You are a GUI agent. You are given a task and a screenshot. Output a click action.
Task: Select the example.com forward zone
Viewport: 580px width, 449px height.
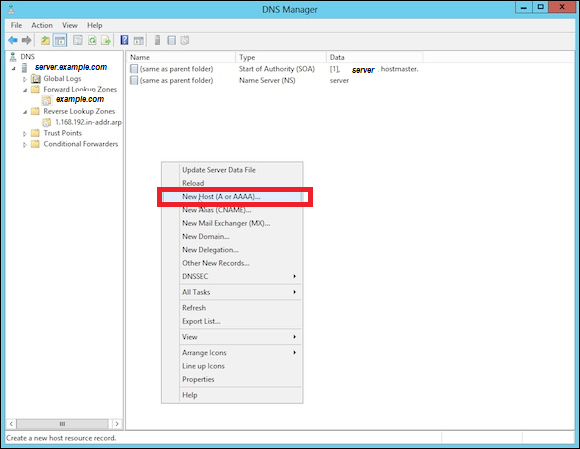point(80,99)
